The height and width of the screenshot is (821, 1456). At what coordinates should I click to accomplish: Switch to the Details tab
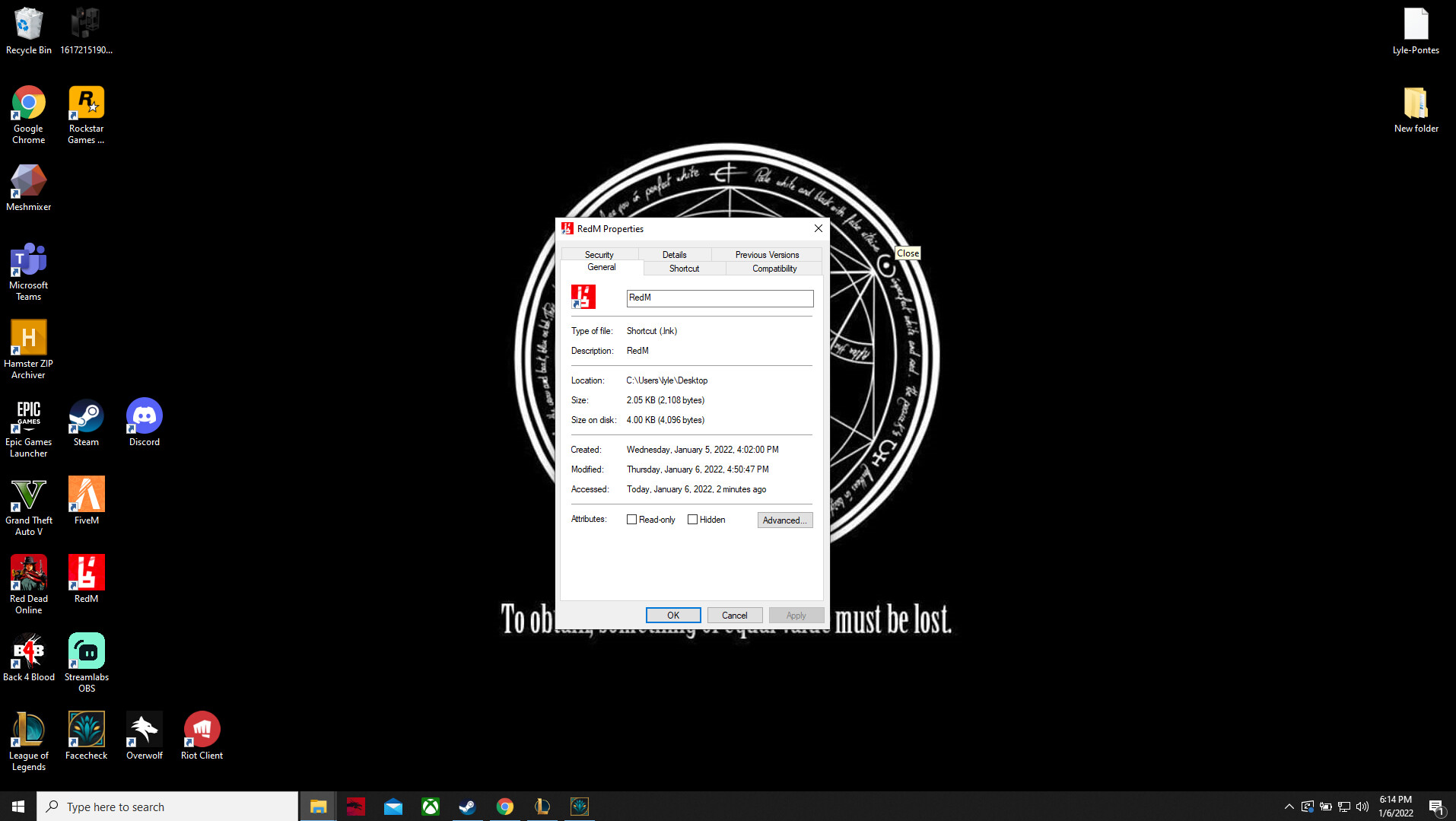click(675, 255)
